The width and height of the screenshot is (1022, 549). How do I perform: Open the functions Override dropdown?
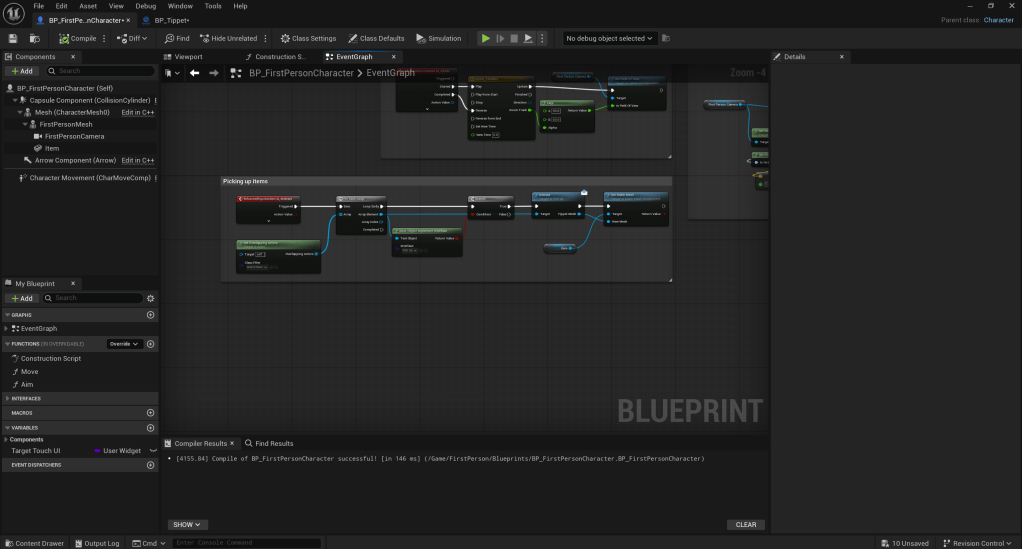pyautogui.click(x=124, y=344)
